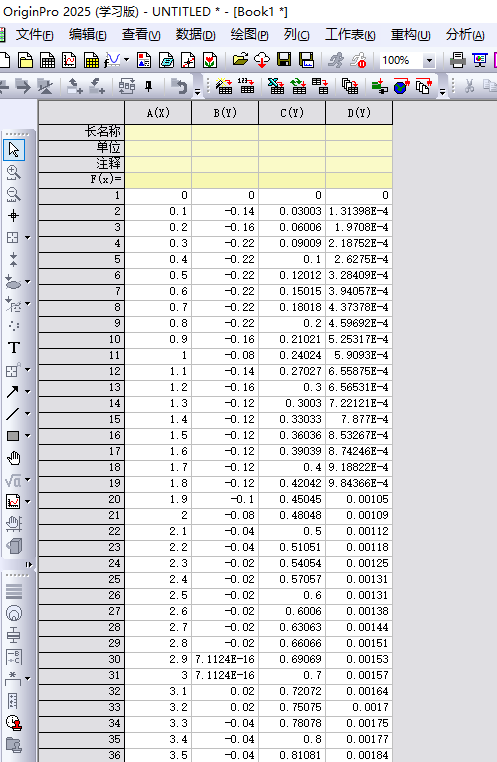Select the Pointer tool
The image size is (497, 762).
coord(14,150)
